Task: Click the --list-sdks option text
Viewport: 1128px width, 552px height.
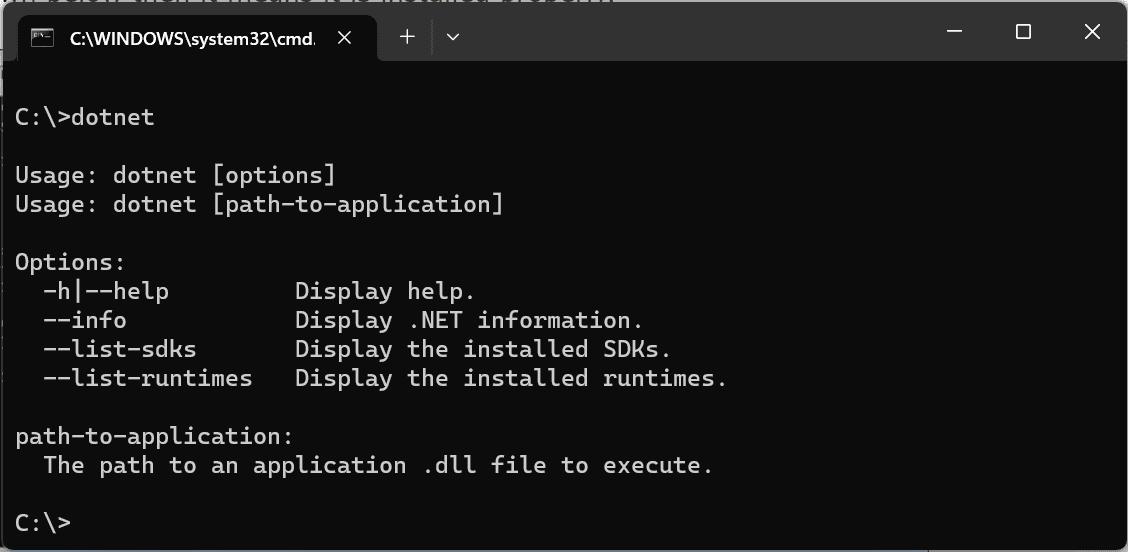Action: pos(120,349)
